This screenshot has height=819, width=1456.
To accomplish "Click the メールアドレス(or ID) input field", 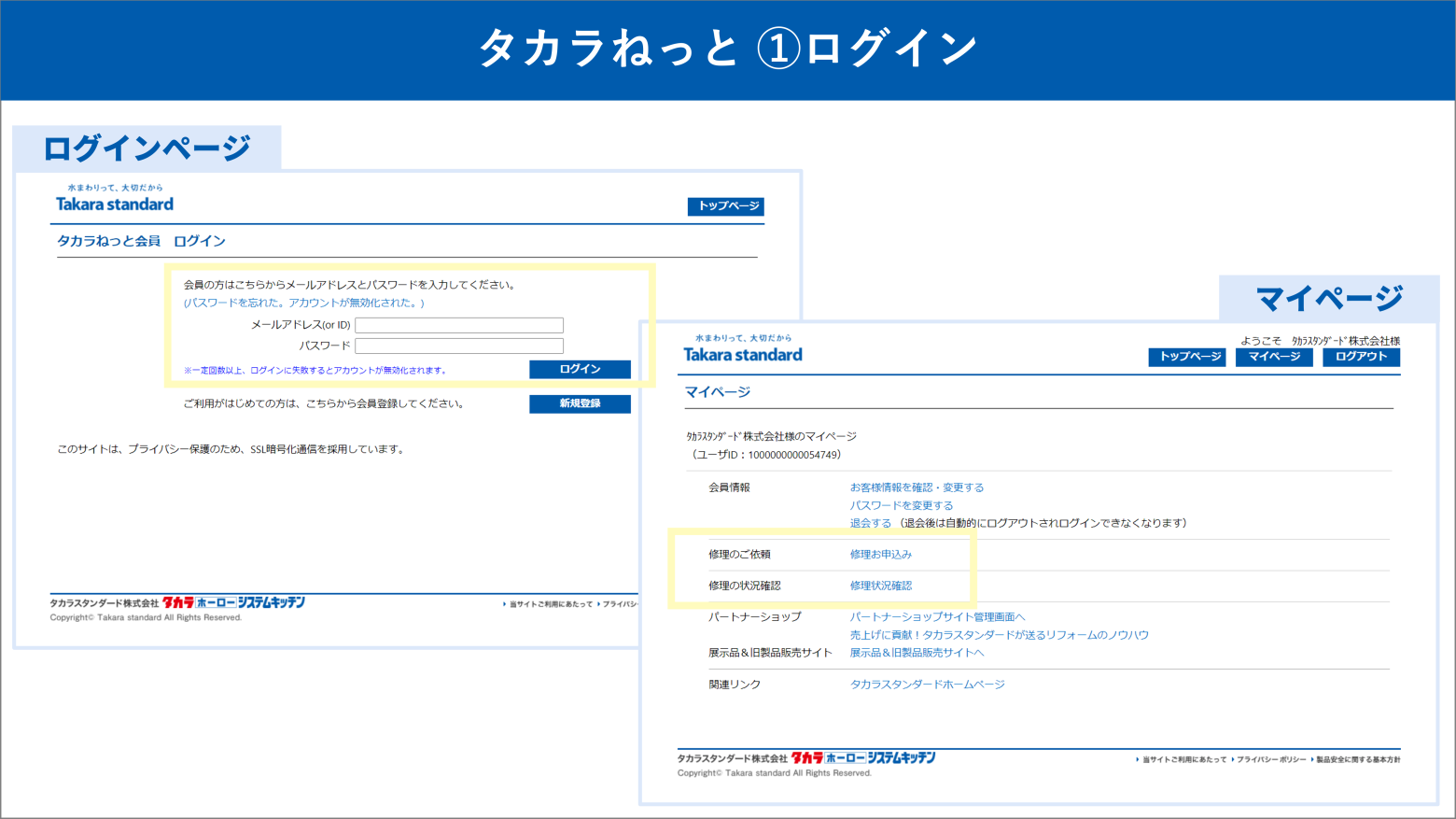I will pyautogui.click(x=459, y=325).
